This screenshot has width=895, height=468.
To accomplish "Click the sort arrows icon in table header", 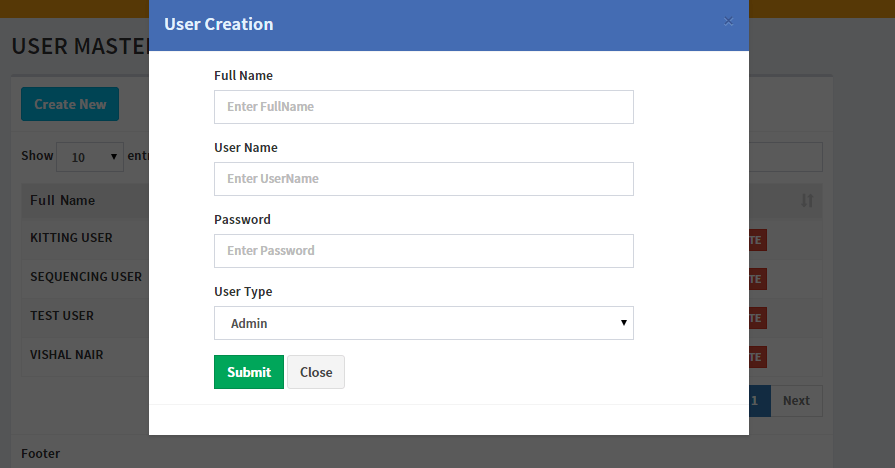I will (x=807, y=201).
